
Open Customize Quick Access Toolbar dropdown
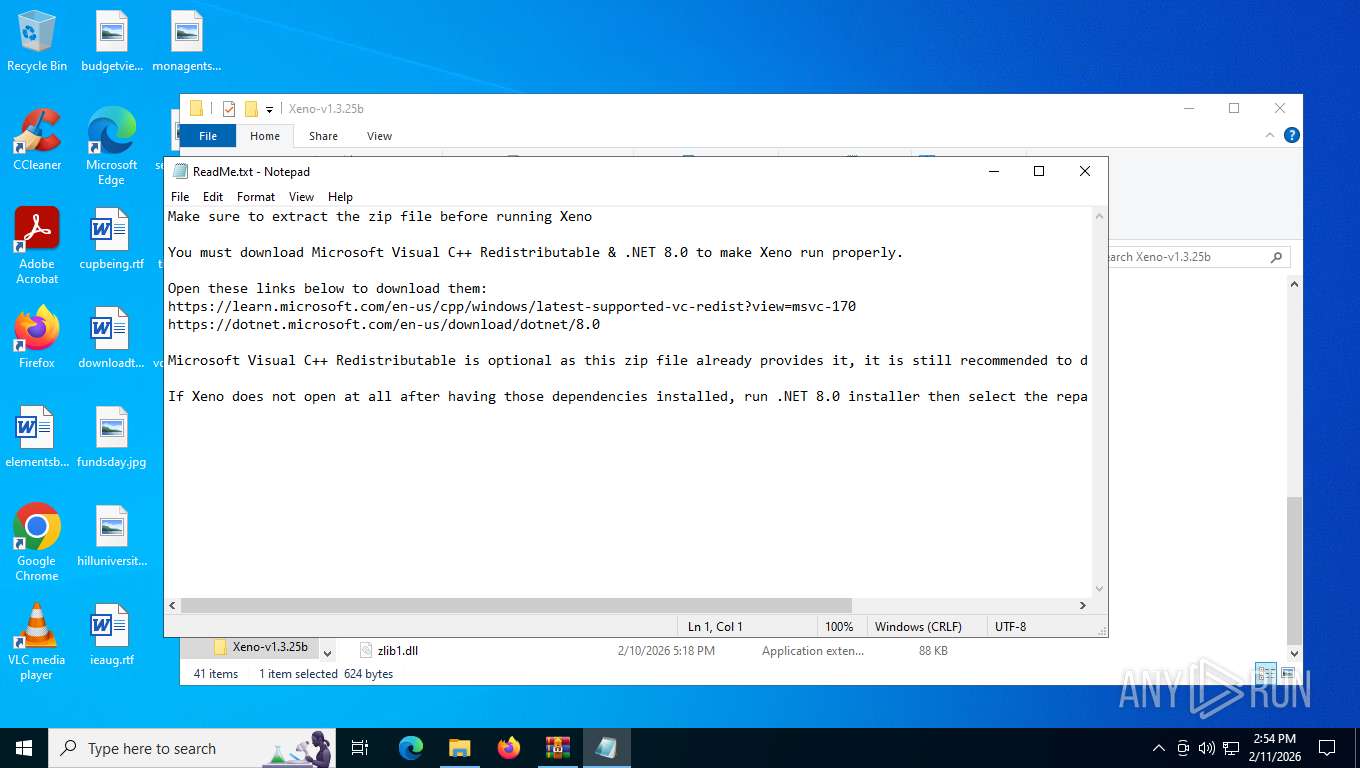(269, 109)
